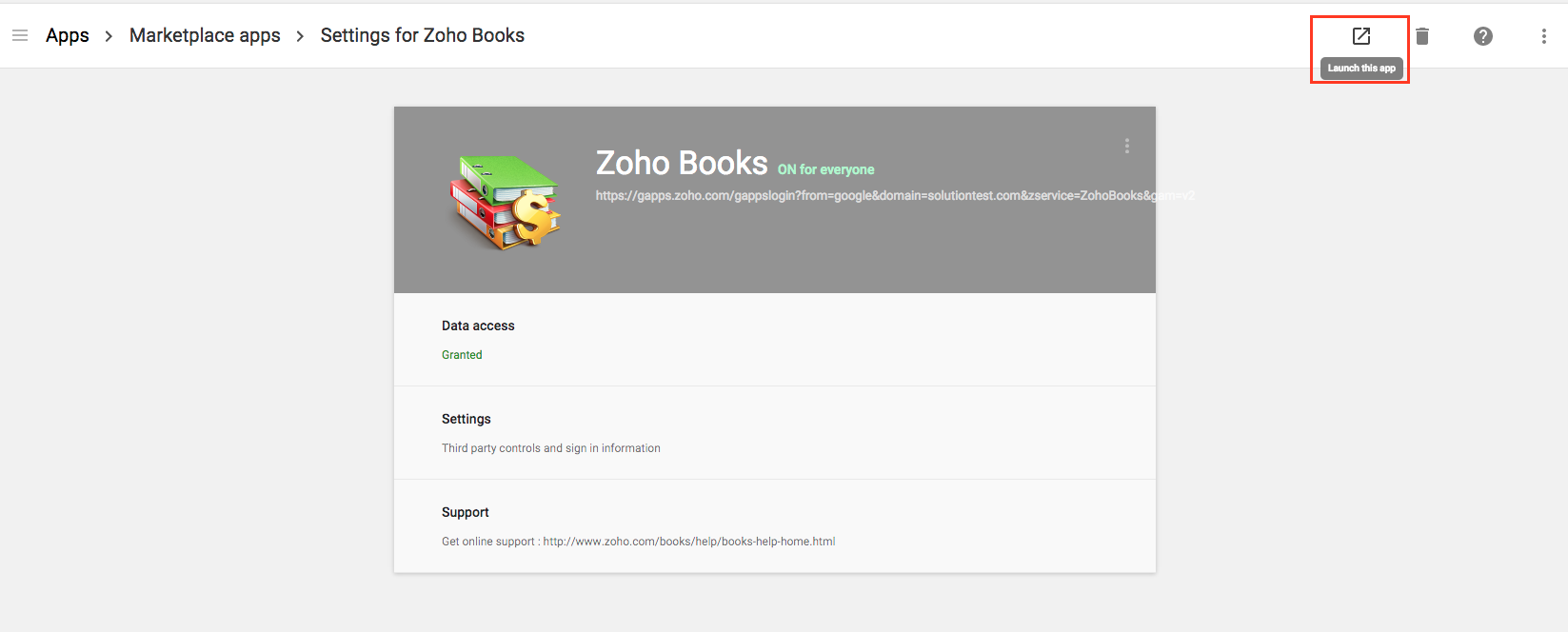Navigate to Marketplace apps breadcrumb
The width and height of the screenshot is (1568, 632).
[x=205, y=35]
